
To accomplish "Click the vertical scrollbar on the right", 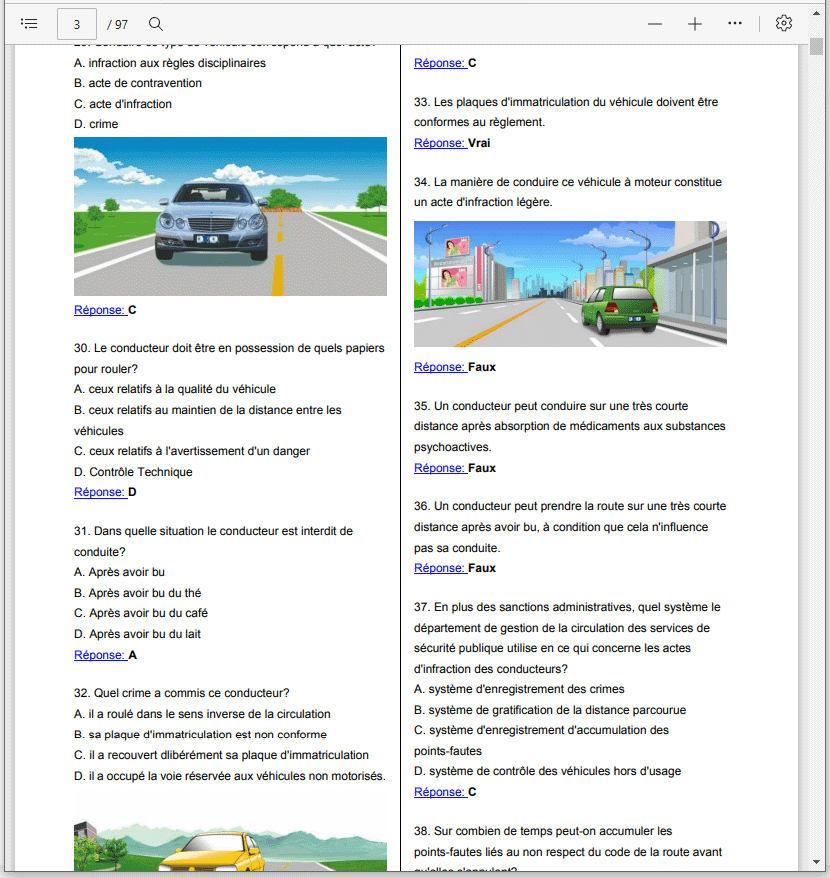I will [x=816, y=400].
